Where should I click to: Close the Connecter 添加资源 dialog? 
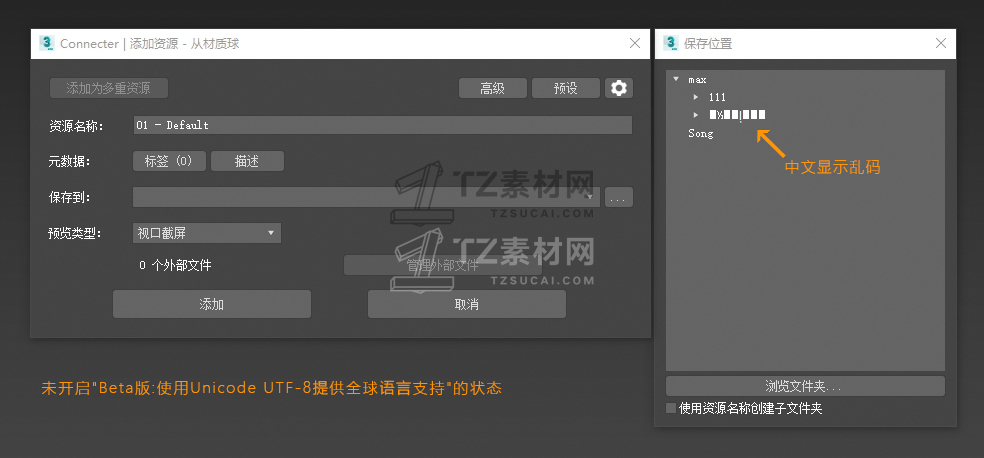(x=635, y=43)
